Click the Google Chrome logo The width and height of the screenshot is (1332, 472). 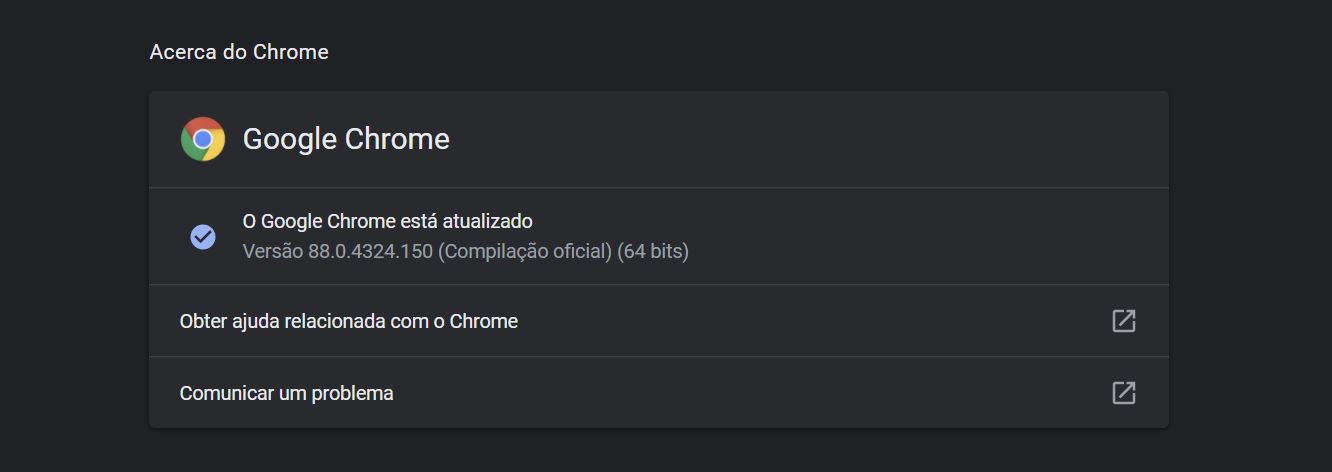[203, 139]
